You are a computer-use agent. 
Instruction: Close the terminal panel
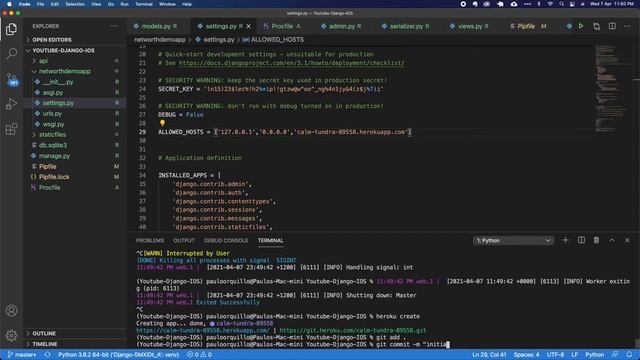[x=627, y=240]
